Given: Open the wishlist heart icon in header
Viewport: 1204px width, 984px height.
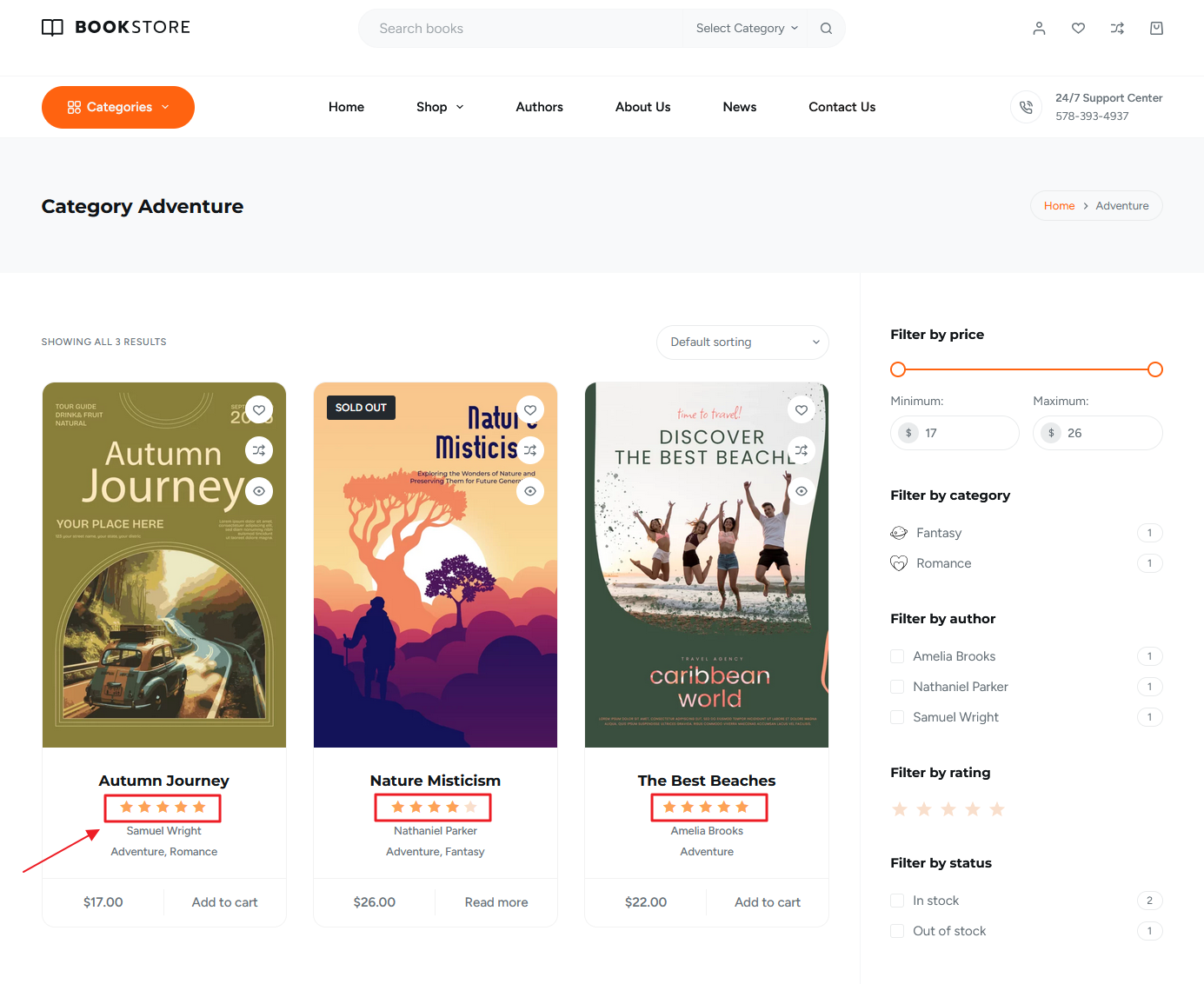Looking at the screenshot, I should tap(1078, 29).
